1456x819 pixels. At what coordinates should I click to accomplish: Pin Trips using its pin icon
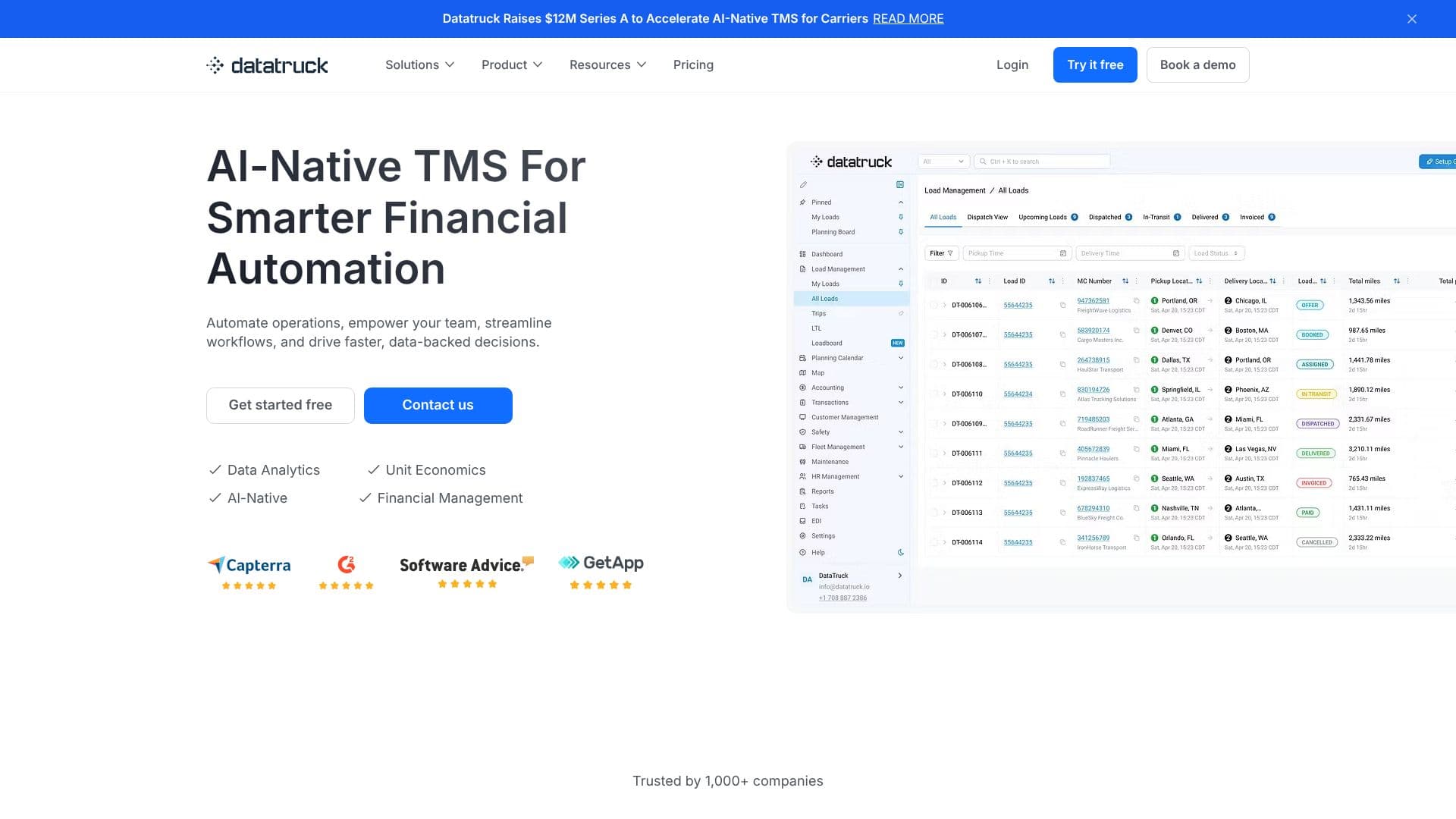click(901, 313)
